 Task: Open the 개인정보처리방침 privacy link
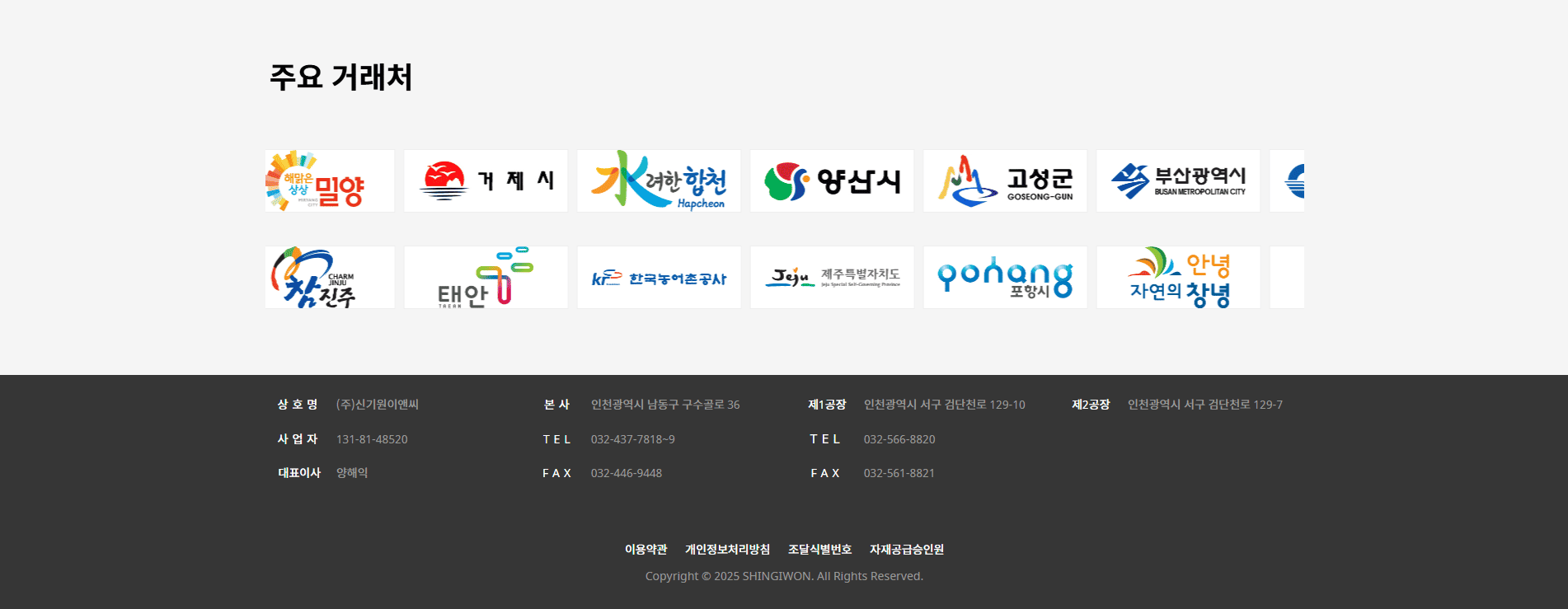click(727, 550)
